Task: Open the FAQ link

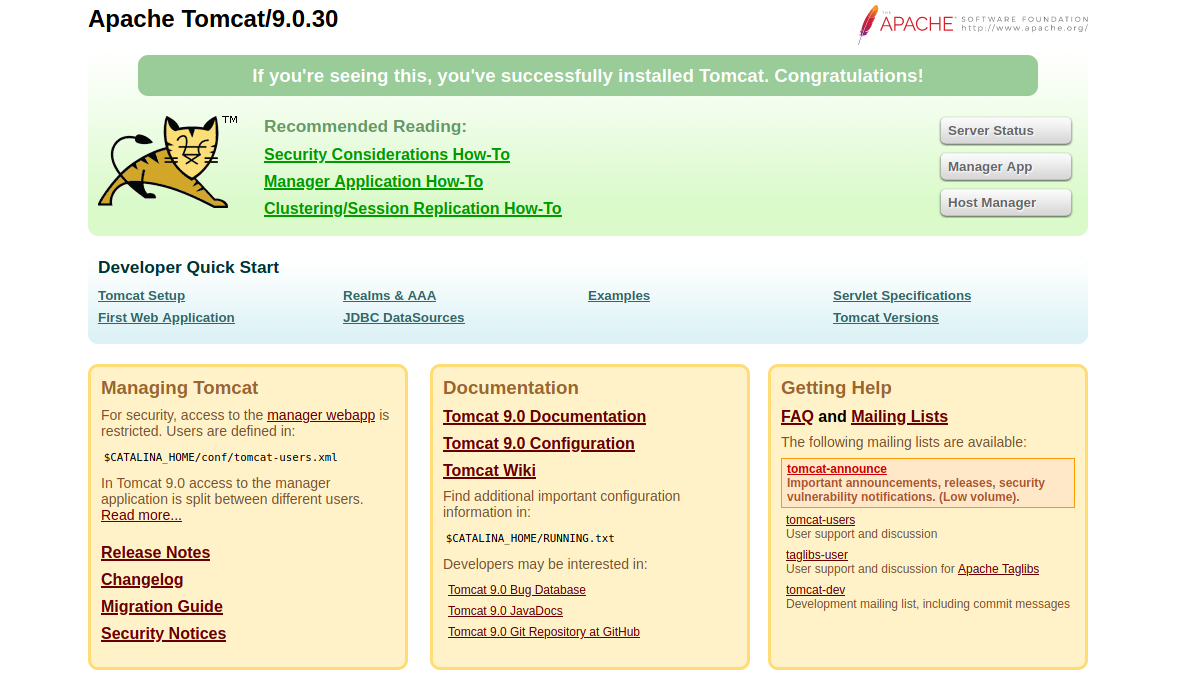Action: (x=797, y=416)
